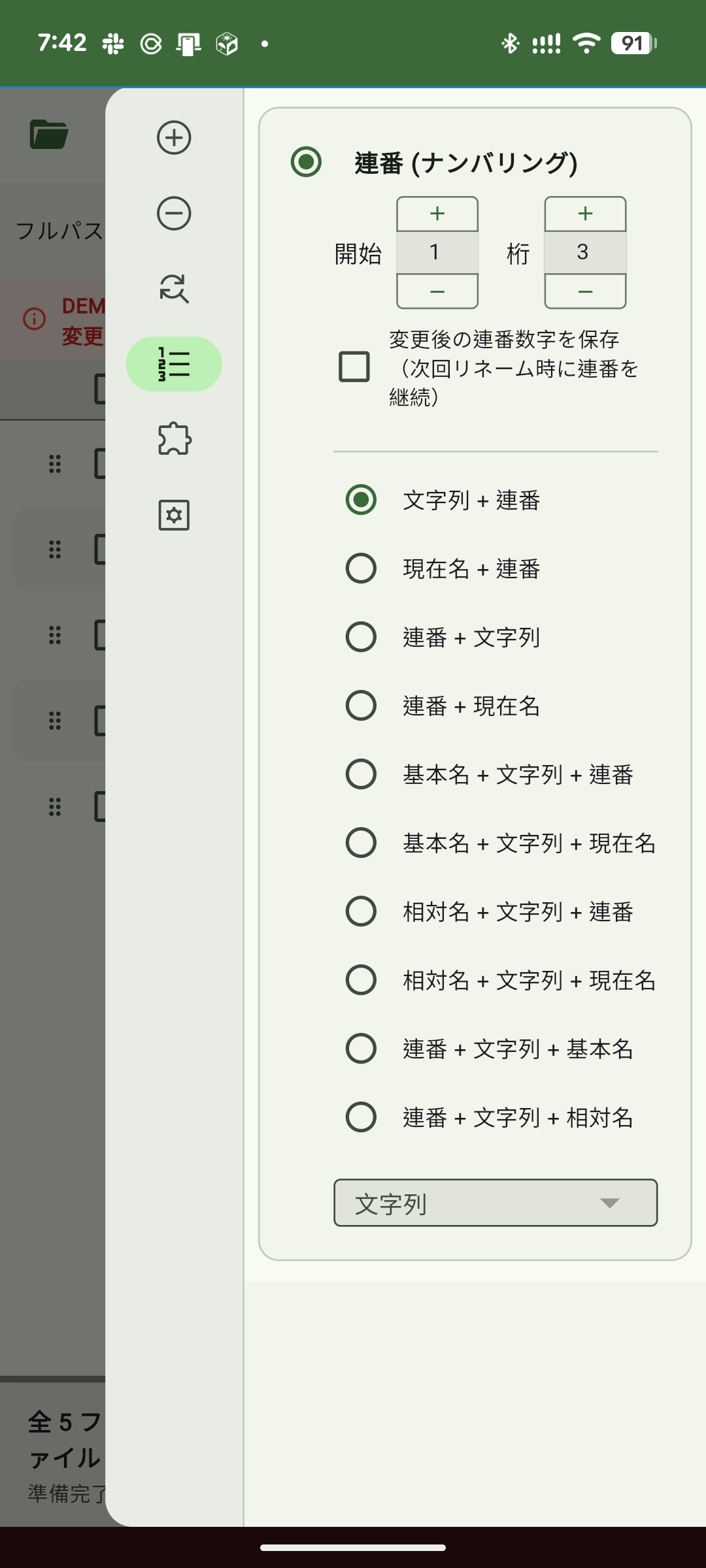Open the 文字列 dropdown
Screen dimensions: 706x1568
click(x=496, y=1203)
